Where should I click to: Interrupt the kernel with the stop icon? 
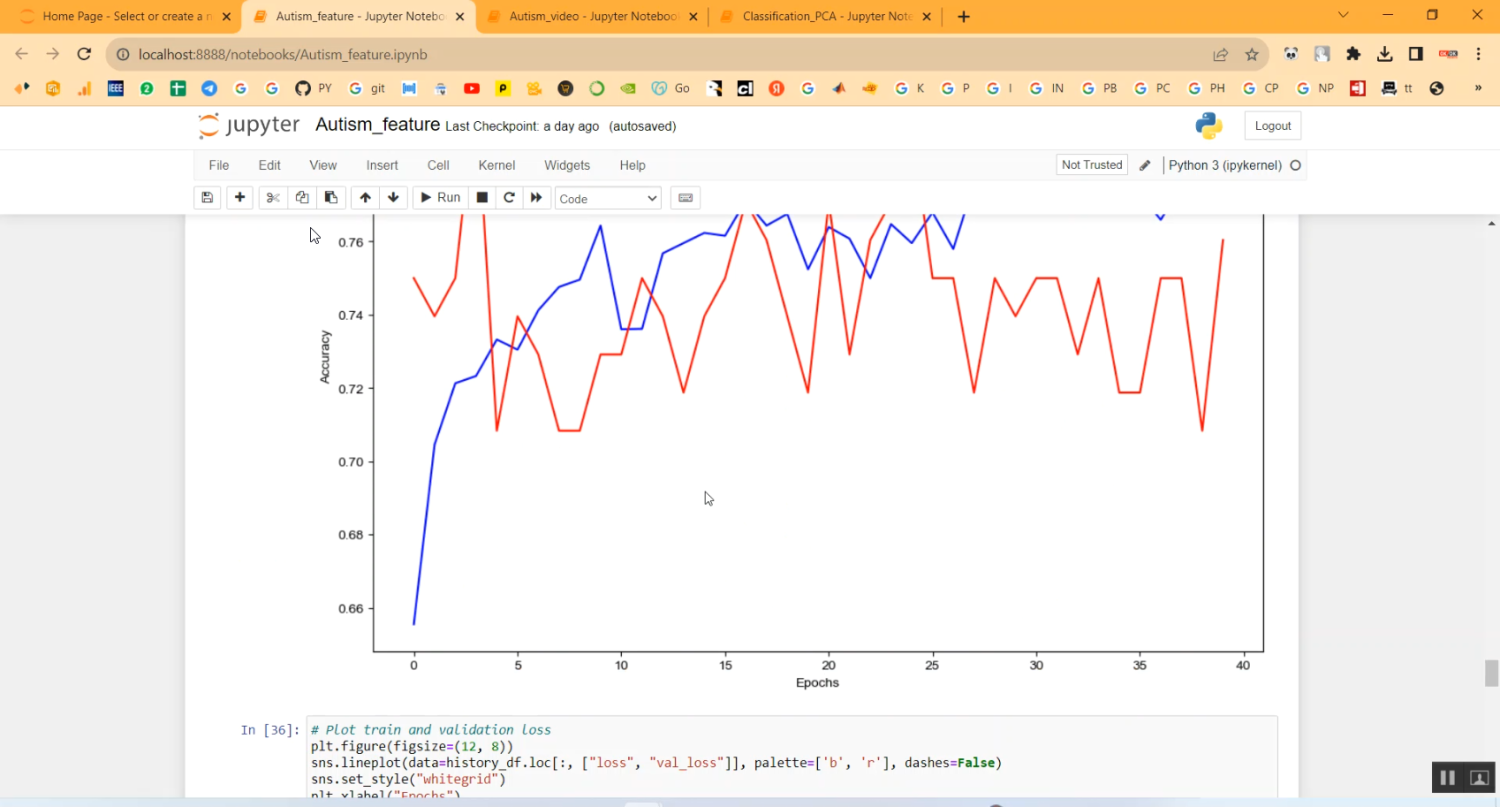point(482,198)
